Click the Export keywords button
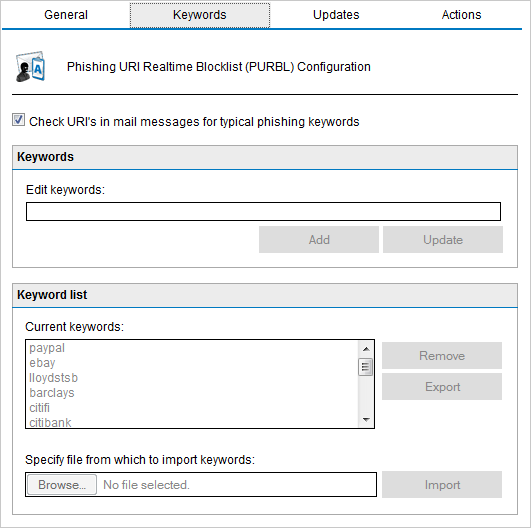This screenshot has width=531, height=528. coord(442,387)
